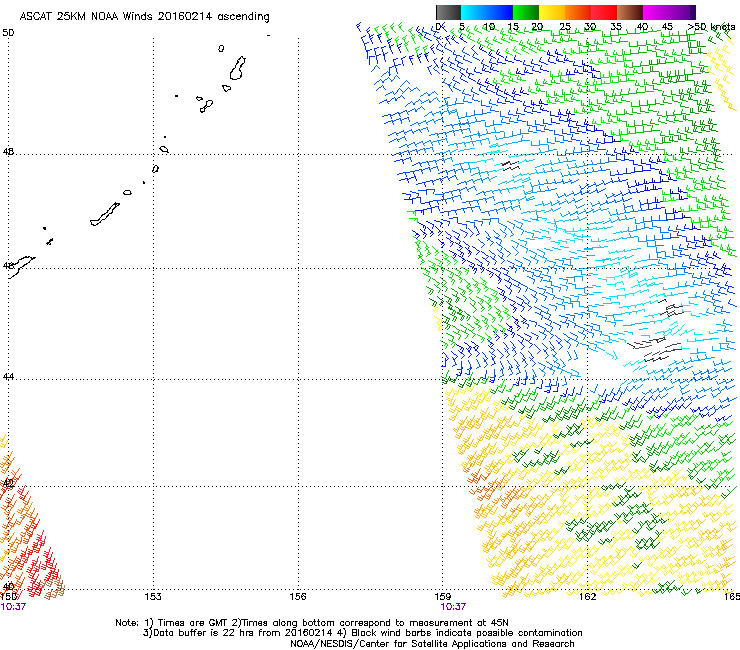The height and width of the screenshot is (650, 740).
Task: Click the note 'Black wind barbs indicate possible contamination'
Action: click(x=467, y=633)
